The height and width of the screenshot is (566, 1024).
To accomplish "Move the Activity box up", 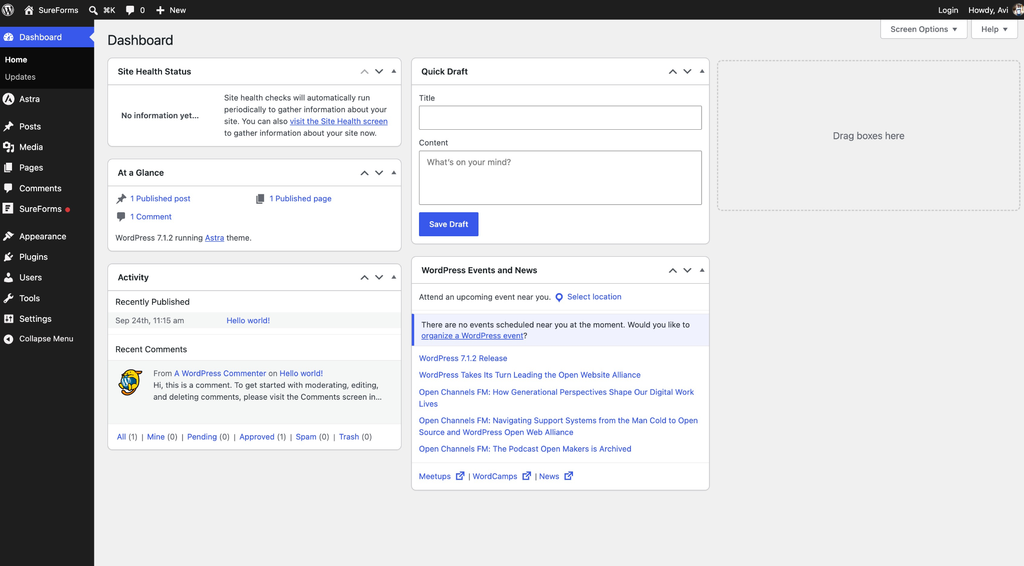I will click(x=364, y=277).
